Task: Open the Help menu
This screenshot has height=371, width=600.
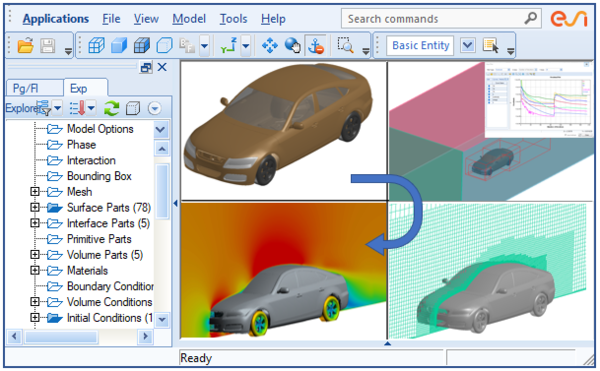Action: coord(273,19)
